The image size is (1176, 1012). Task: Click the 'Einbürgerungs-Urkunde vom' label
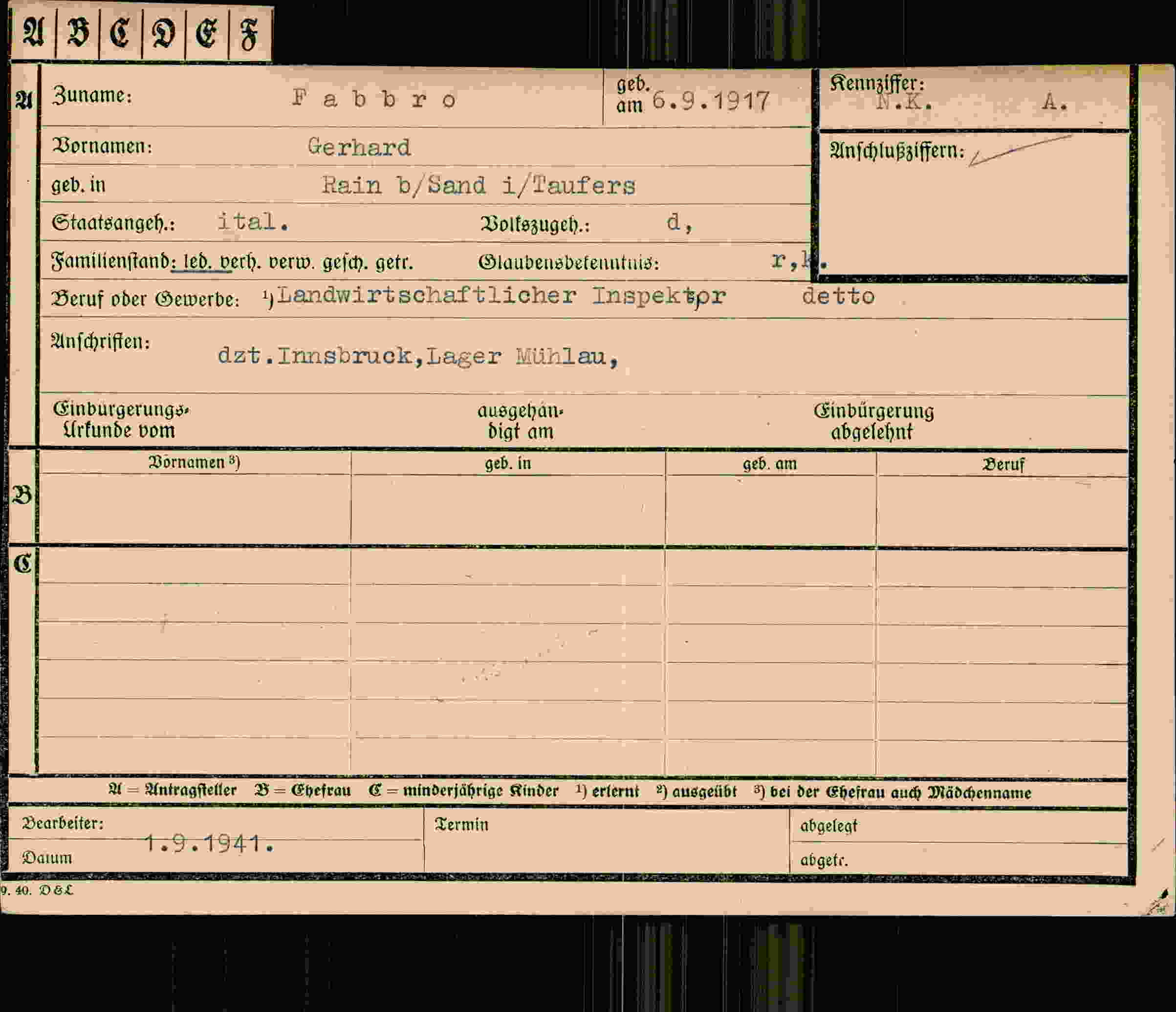tap(120, 420)
